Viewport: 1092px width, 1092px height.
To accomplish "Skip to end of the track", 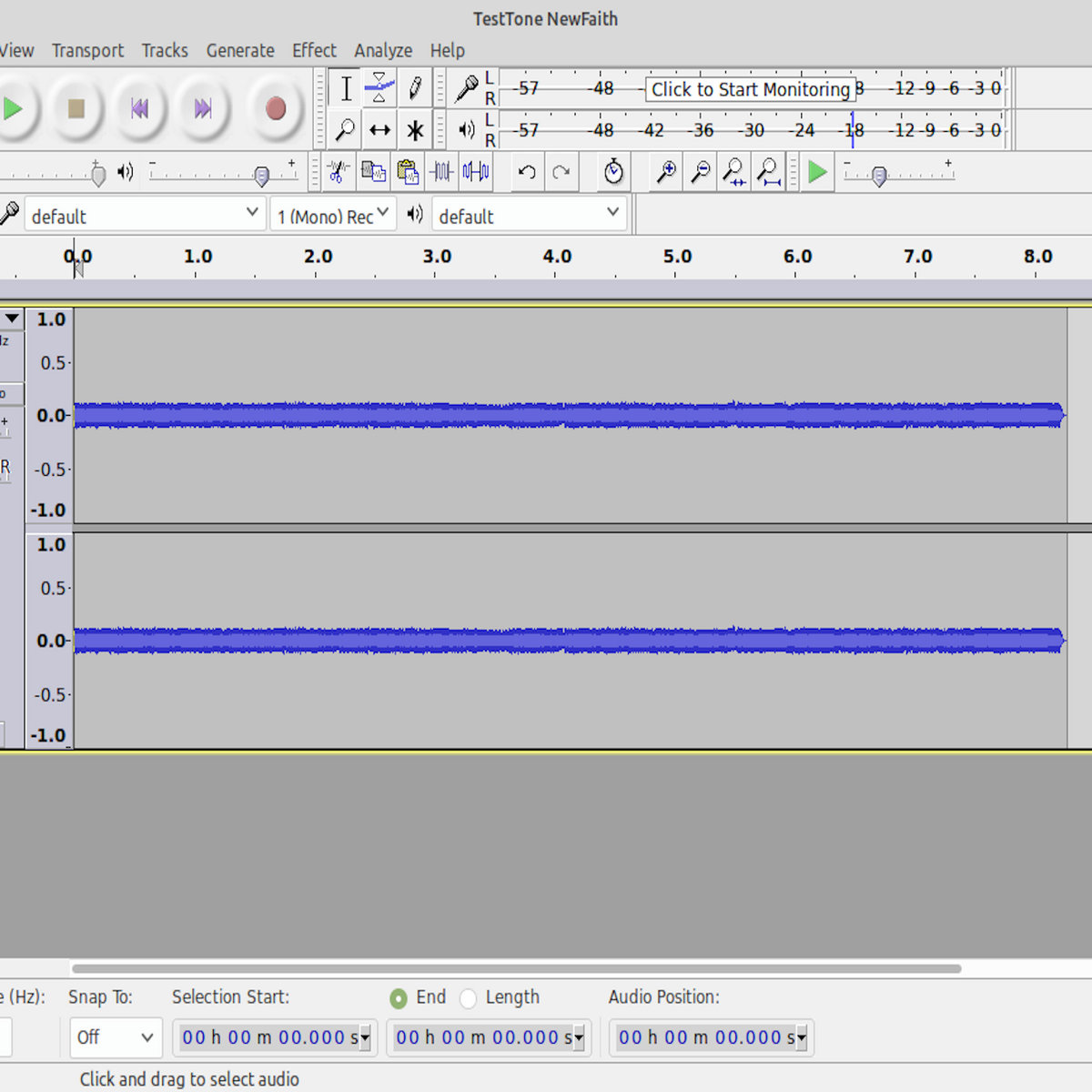I will pos(203,109).
